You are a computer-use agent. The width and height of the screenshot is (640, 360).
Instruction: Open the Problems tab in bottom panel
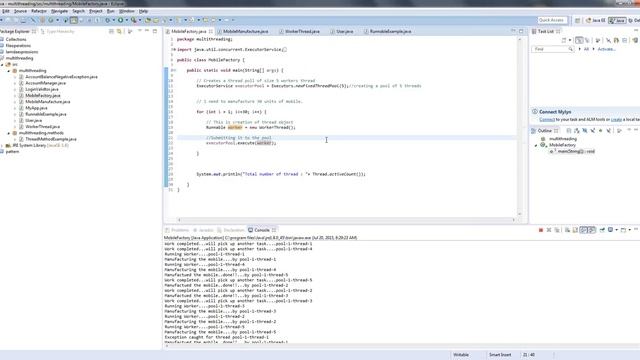click(x=177, y=230)
